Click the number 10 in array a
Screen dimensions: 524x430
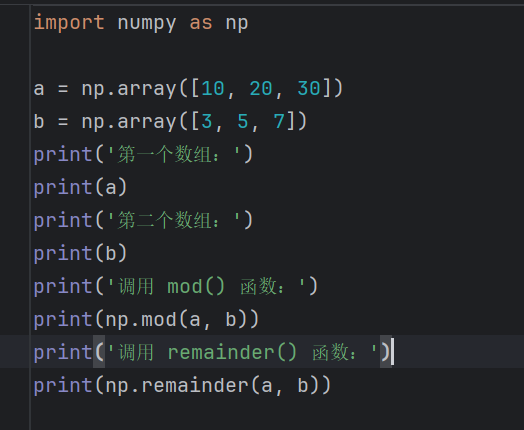click(213, 89)
